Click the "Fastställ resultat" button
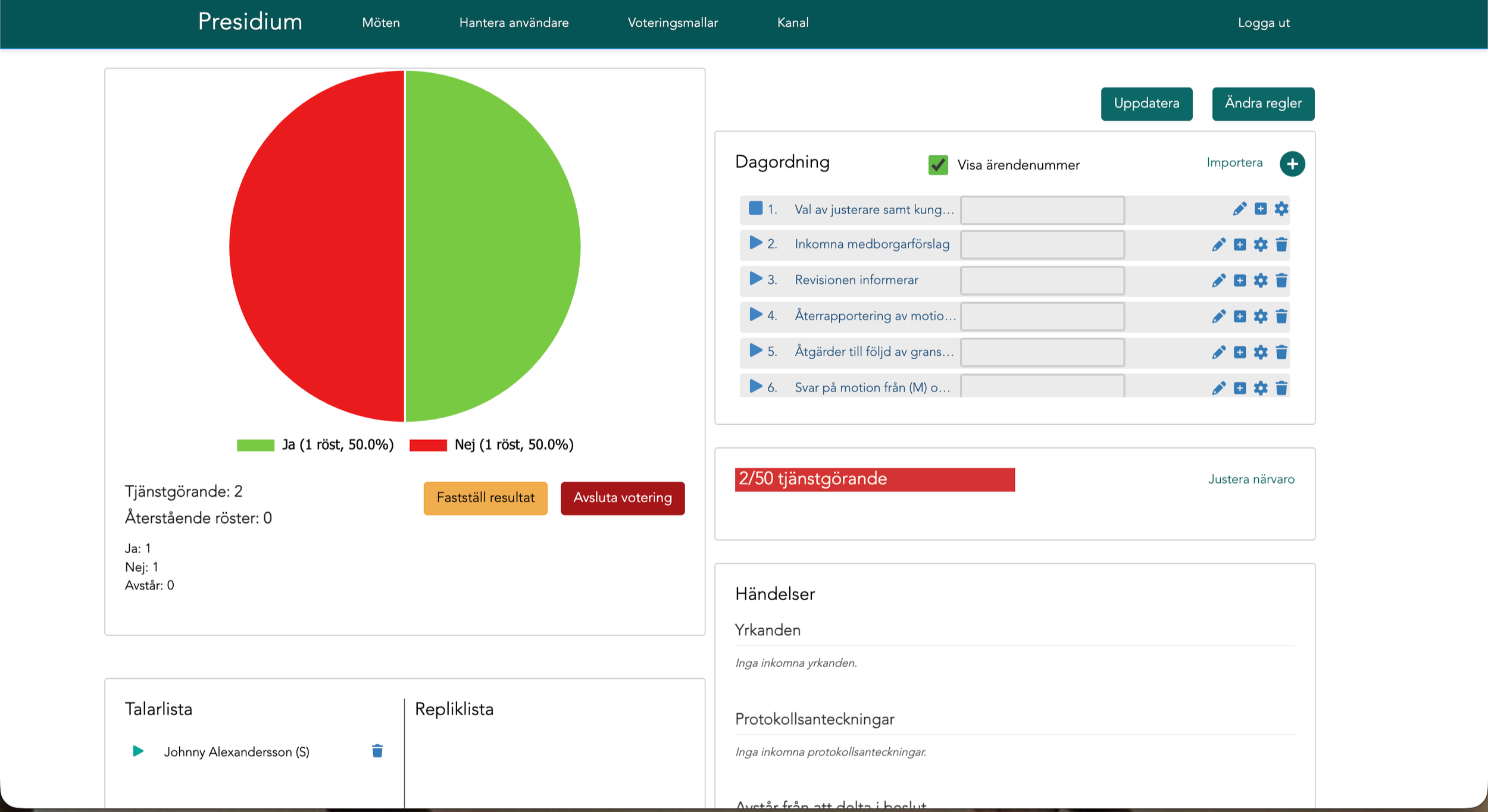Screen dimensions: 1488x812 pyautogui.click(x=485, y=498)
